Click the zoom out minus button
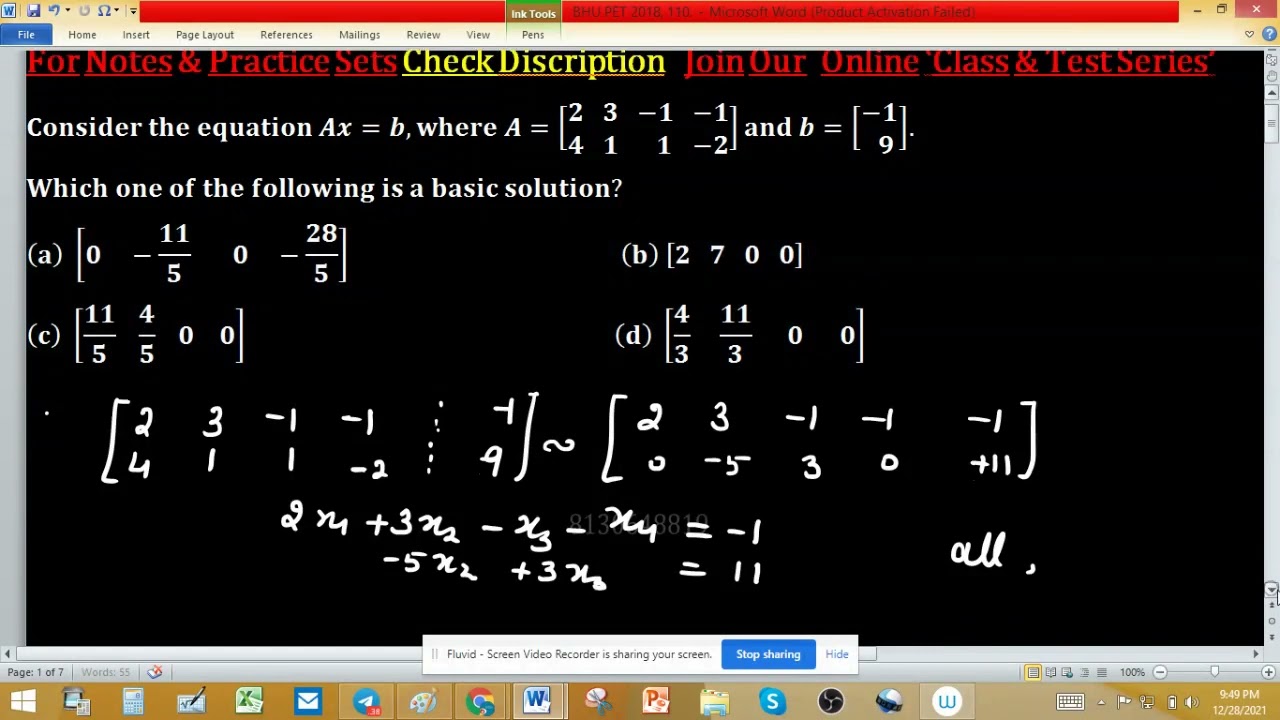Viewport: 1280px width, 720px height. point(1160,672)
